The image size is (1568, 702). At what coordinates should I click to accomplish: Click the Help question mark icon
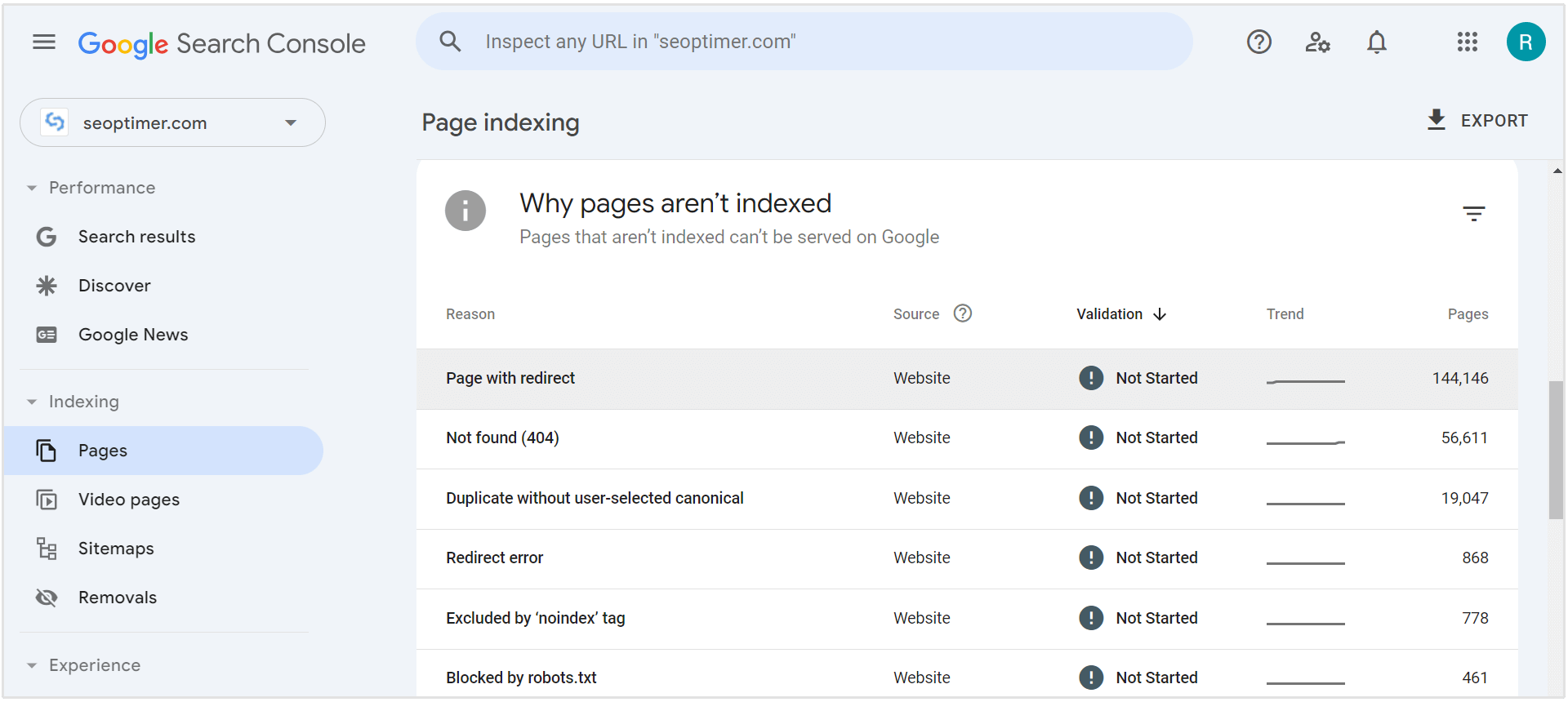[x=1258, y=42]
